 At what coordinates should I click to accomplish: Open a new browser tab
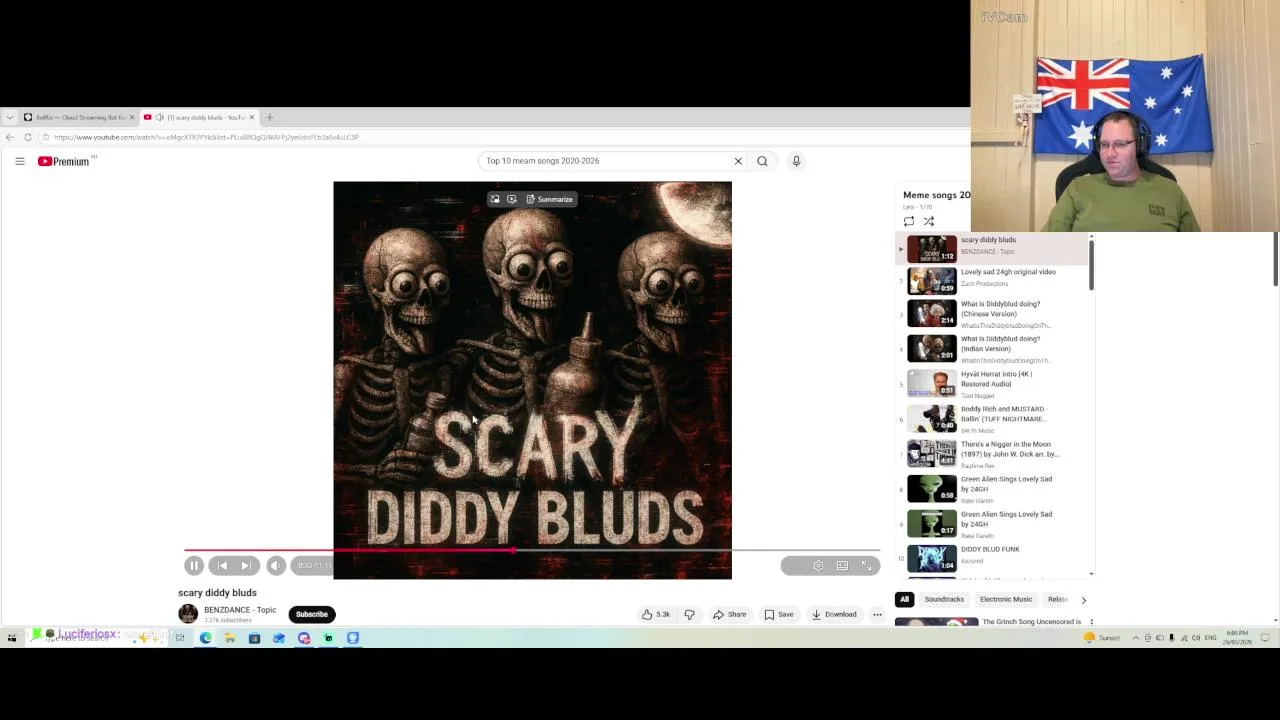pyautogui.click(x=269, y=117)
